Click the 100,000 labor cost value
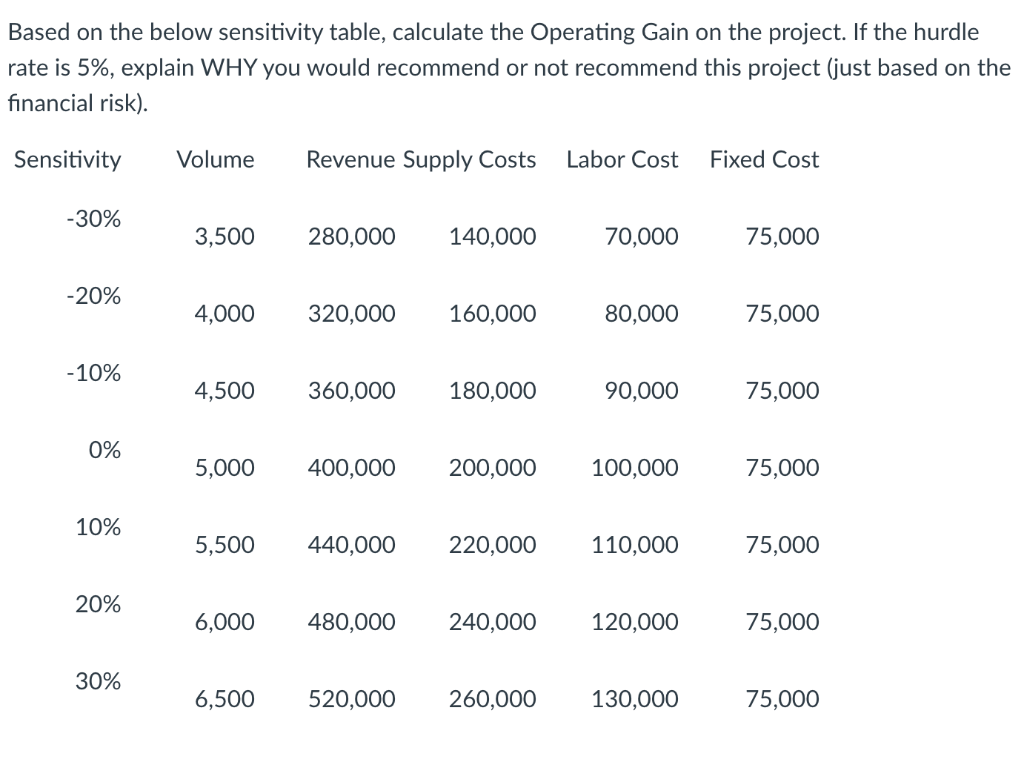This screenshot has width=1024, height=765. [633, 467]
